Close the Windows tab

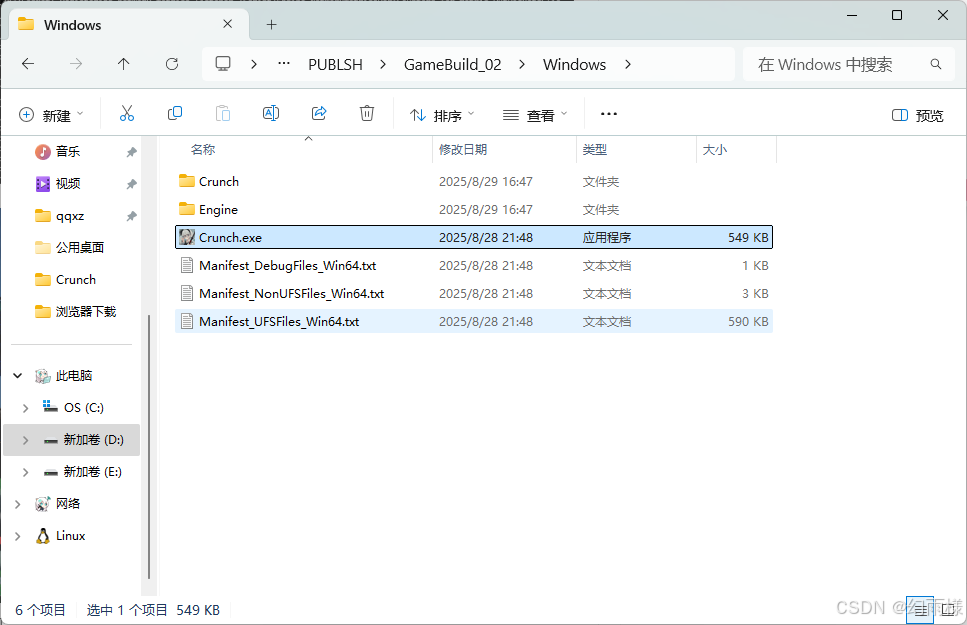point(228,24)
